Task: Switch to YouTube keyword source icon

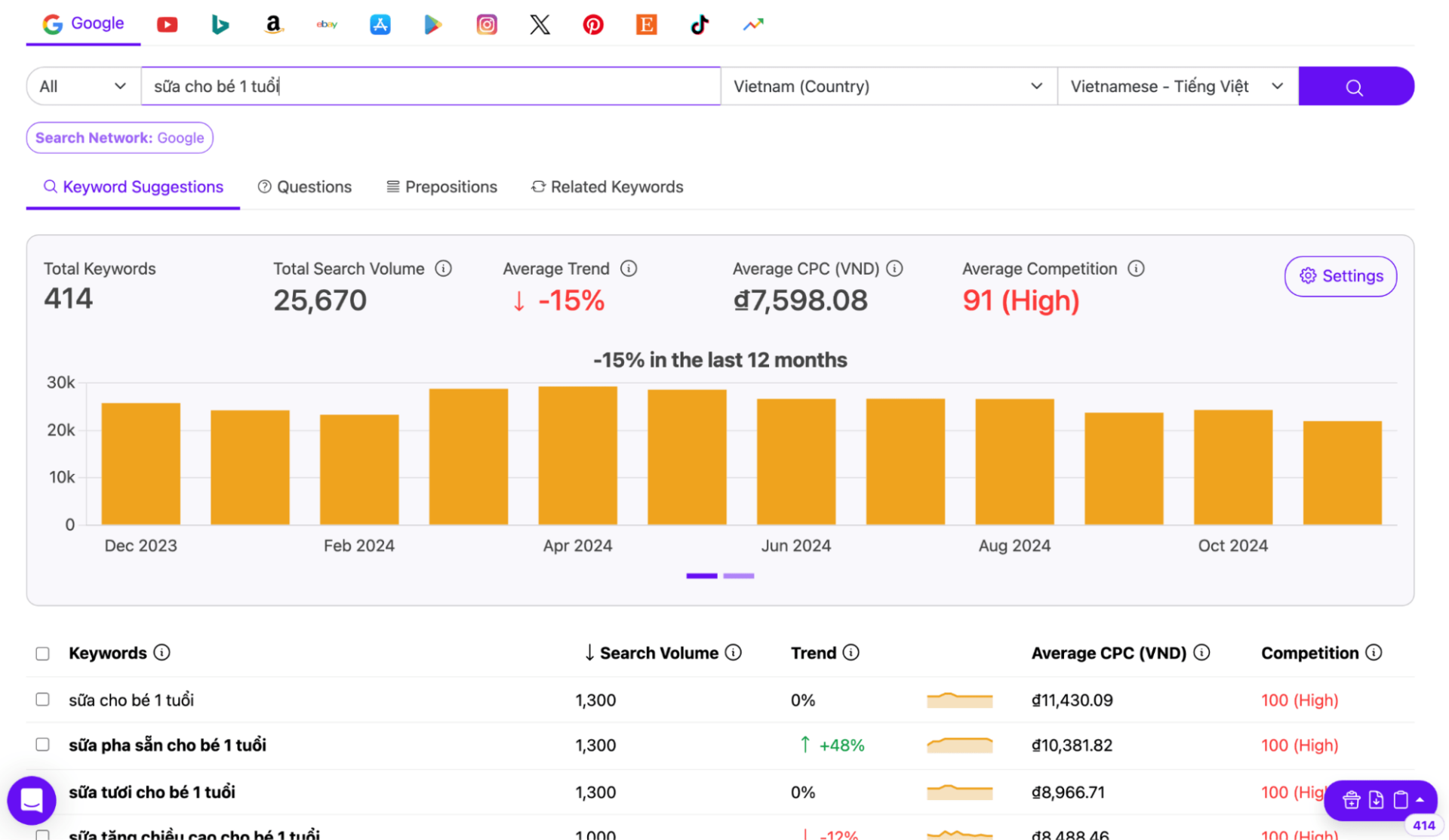Action: [x=167, y=25]
